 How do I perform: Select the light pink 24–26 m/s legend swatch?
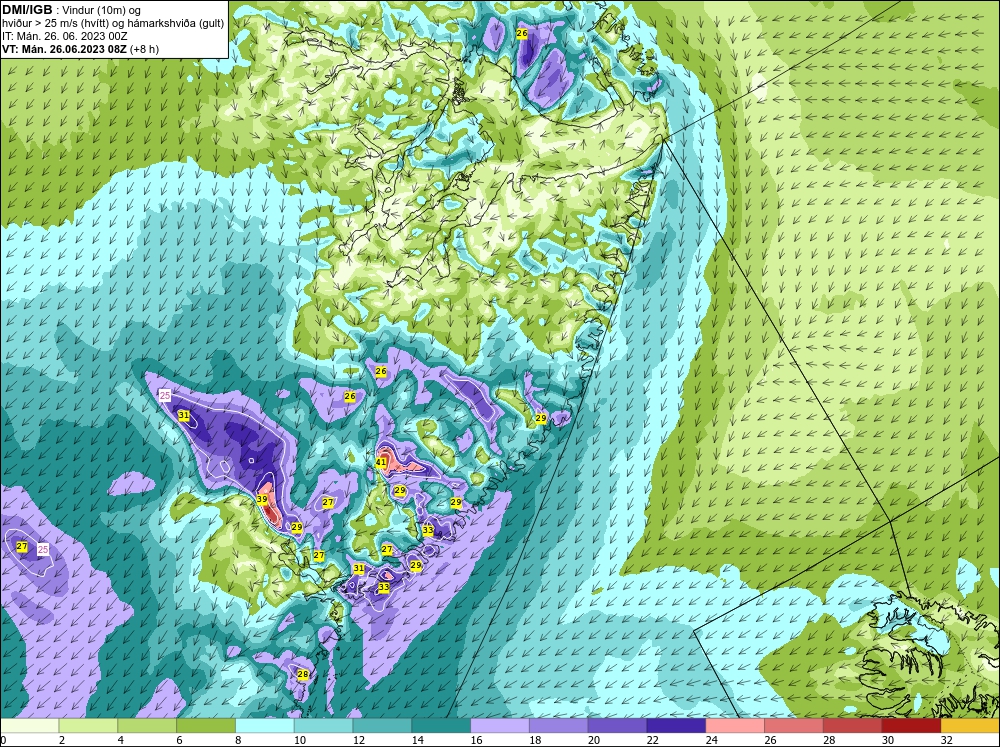coord(735,726)
